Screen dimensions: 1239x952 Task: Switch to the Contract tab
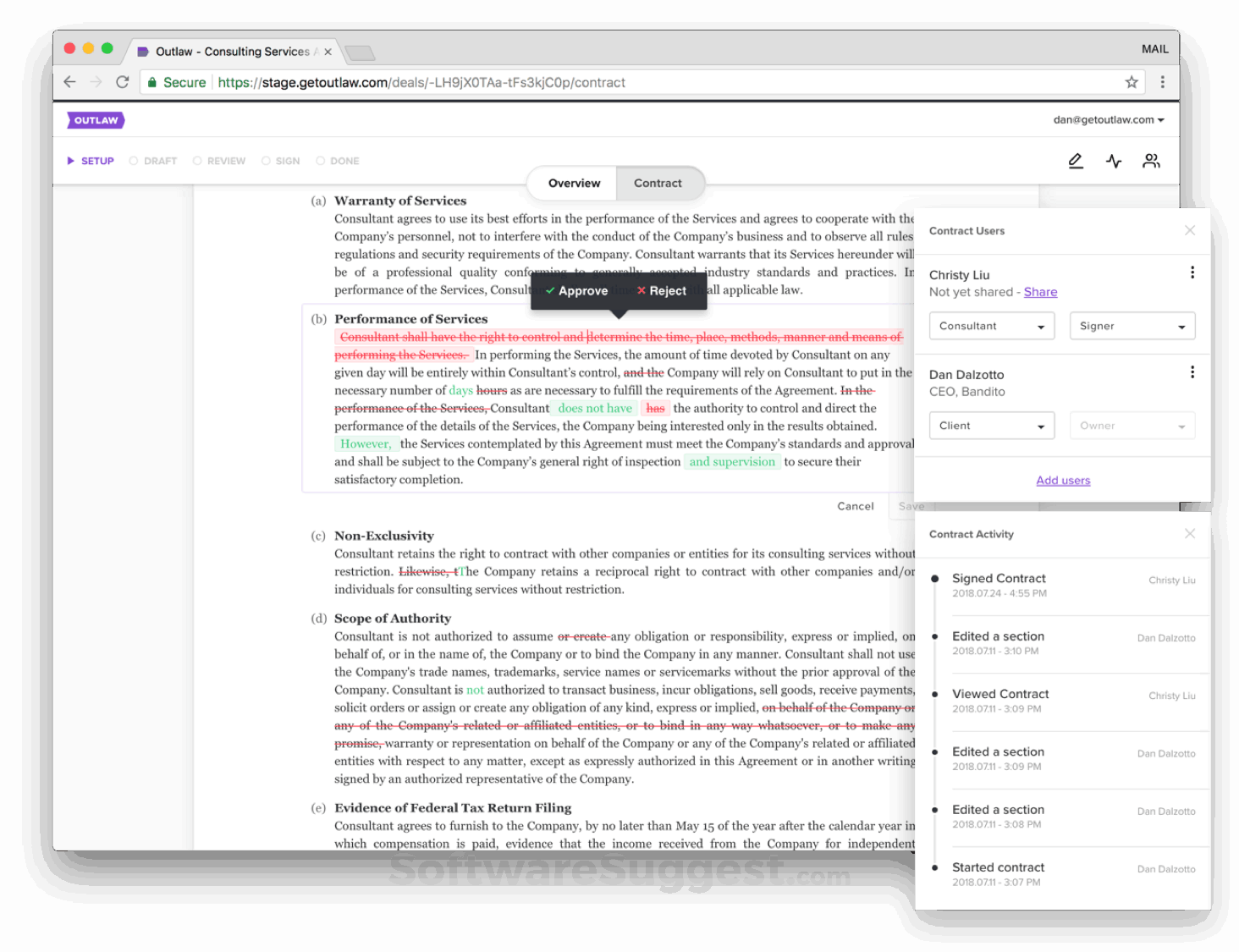click(x=658, y=183)
